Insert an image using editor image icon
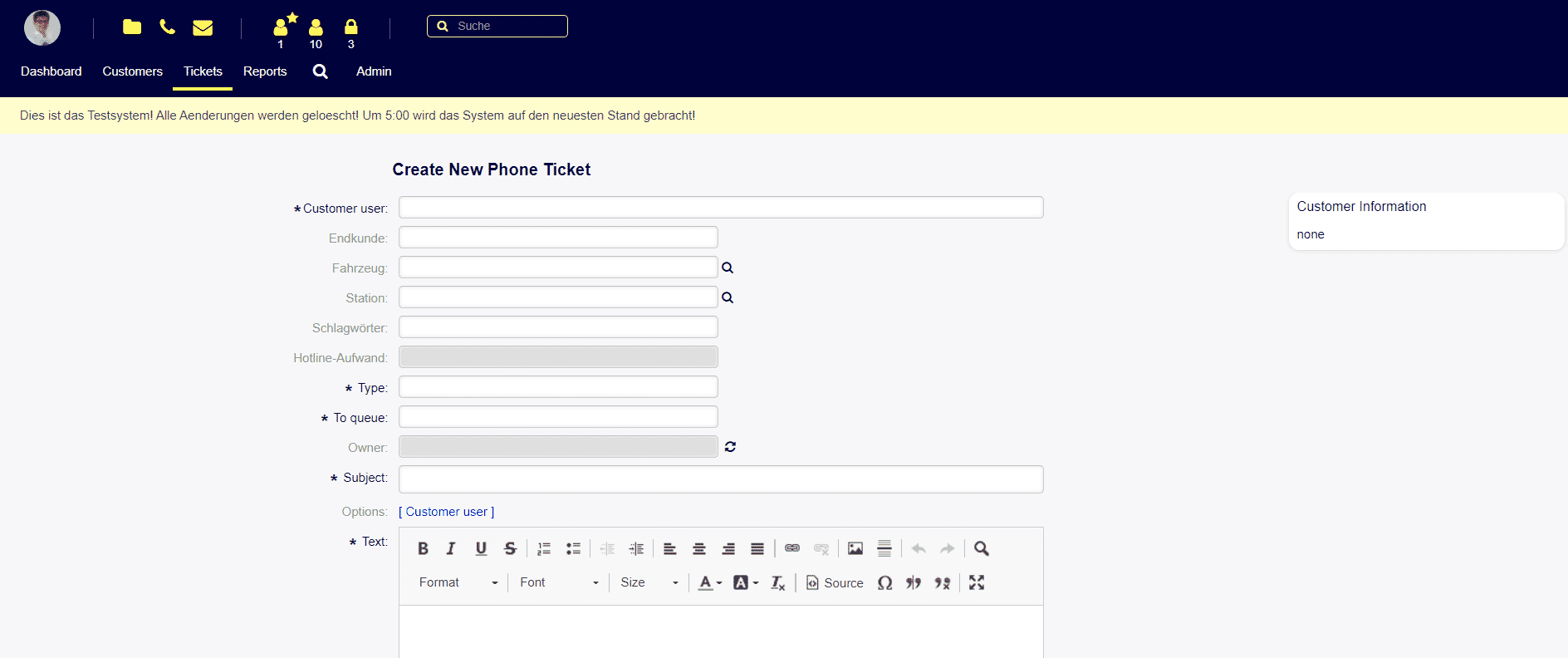Viewport: 1568px width, 658px height. click(x=855, y=548)
